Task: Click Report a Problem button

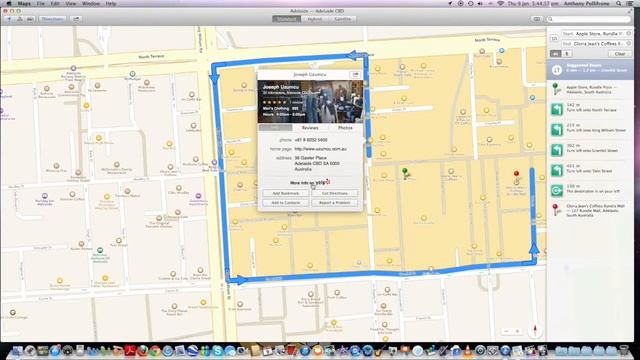Action: [334, 203]
